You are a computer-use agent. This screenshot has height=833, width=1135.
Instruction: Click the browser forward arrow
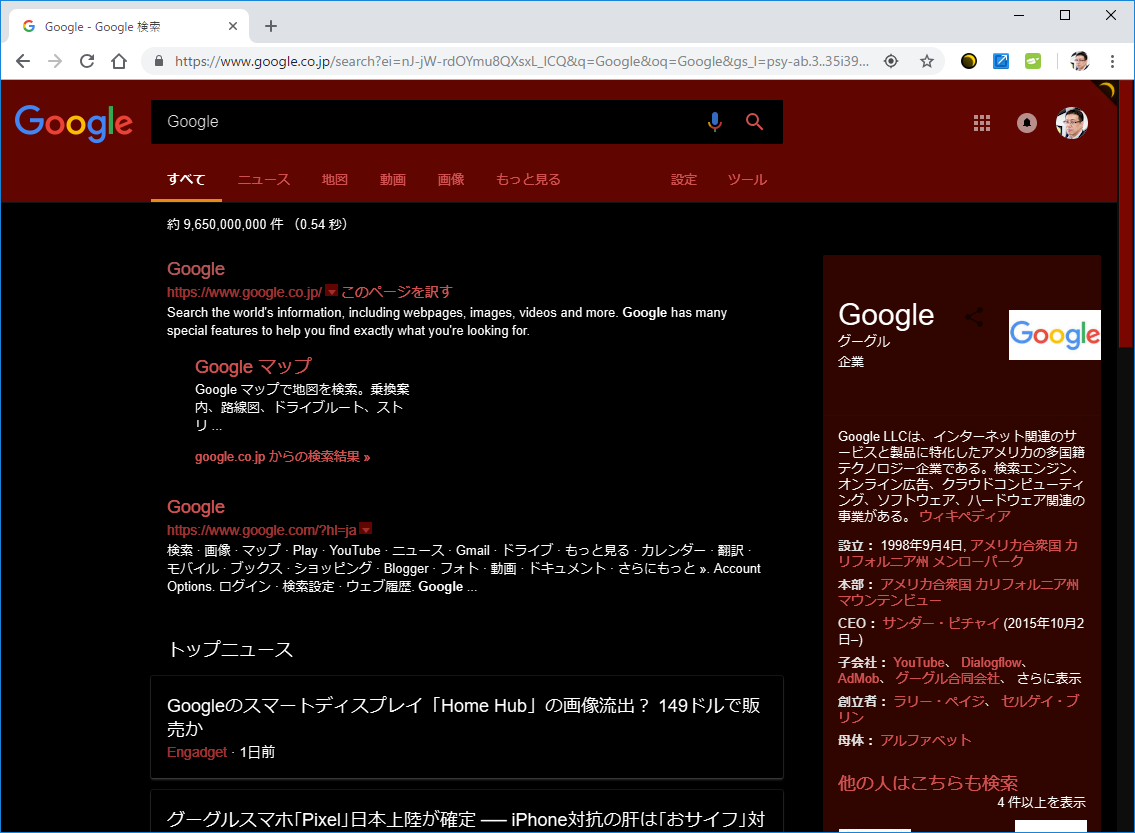click(55, 62)
